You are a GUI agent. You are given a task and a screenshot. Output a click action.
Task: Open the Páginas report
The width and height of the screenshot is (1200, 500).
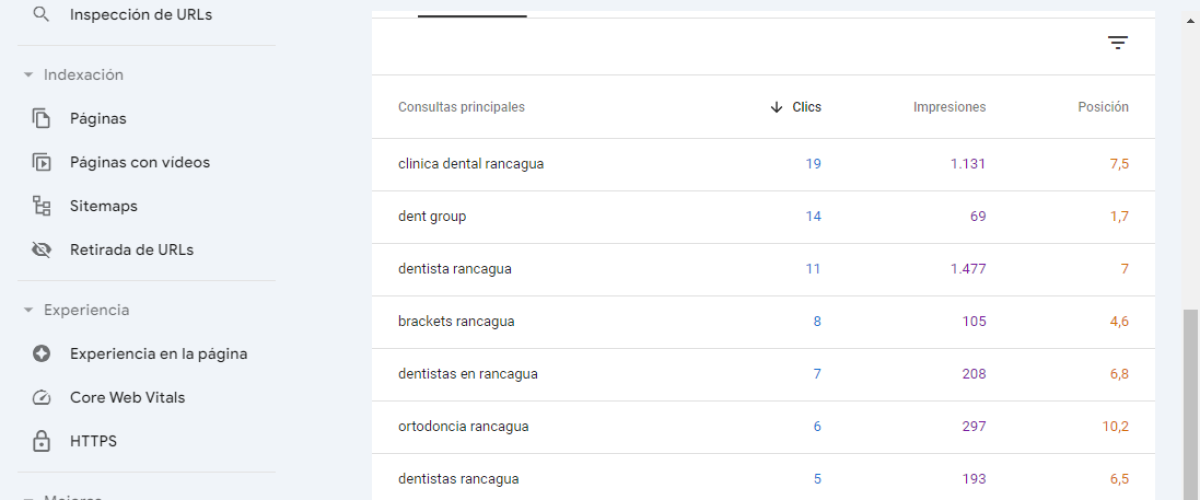98,118
